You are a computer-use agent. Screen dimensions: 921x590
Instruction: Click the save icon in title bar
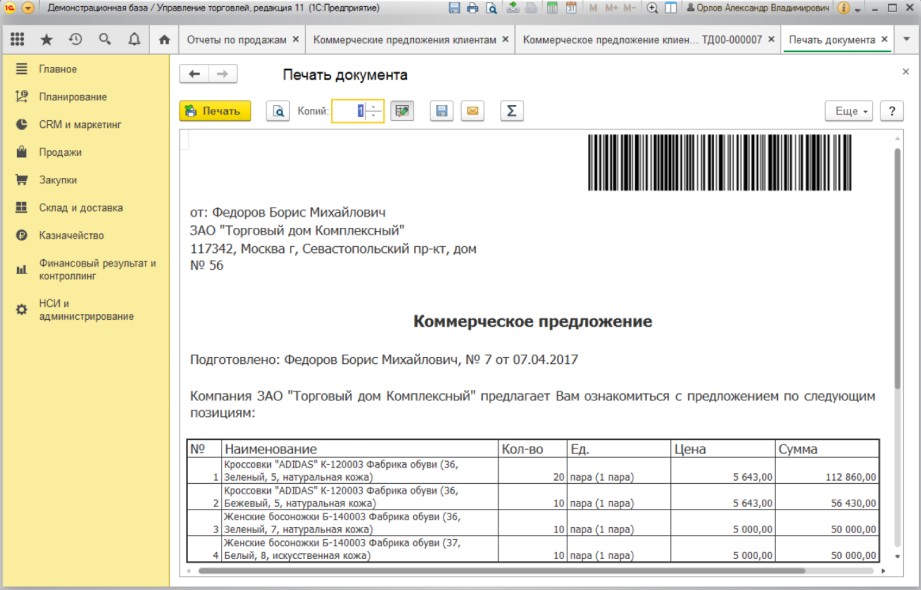454,8
